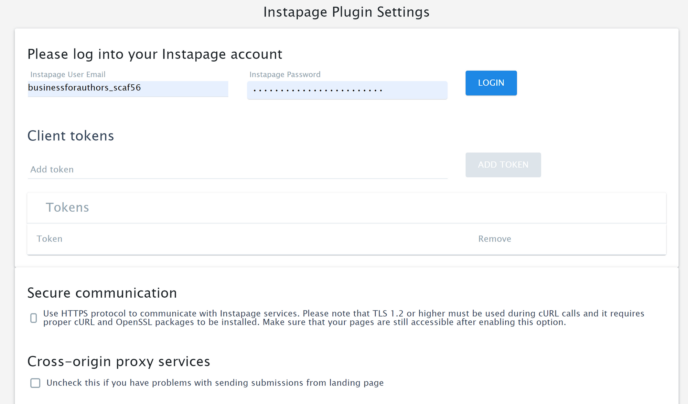Click the Cross-origin proxy services heading
The image size is (688, 404).
[119, 361]
